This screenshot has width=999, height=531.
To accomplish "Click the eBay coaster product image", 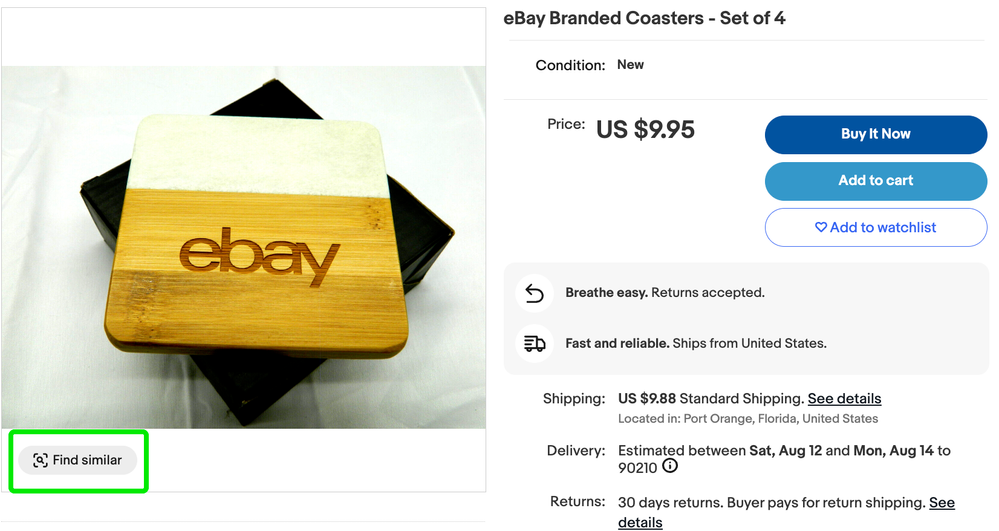I will 244,248.
